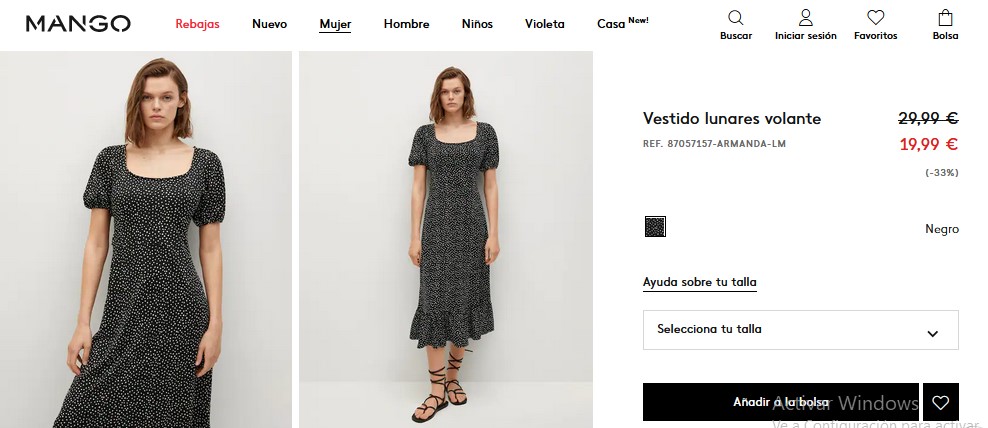Open the Favoritos heart icon in header
Viewport: 988px width, 428px height.
(x=875, y=18)
